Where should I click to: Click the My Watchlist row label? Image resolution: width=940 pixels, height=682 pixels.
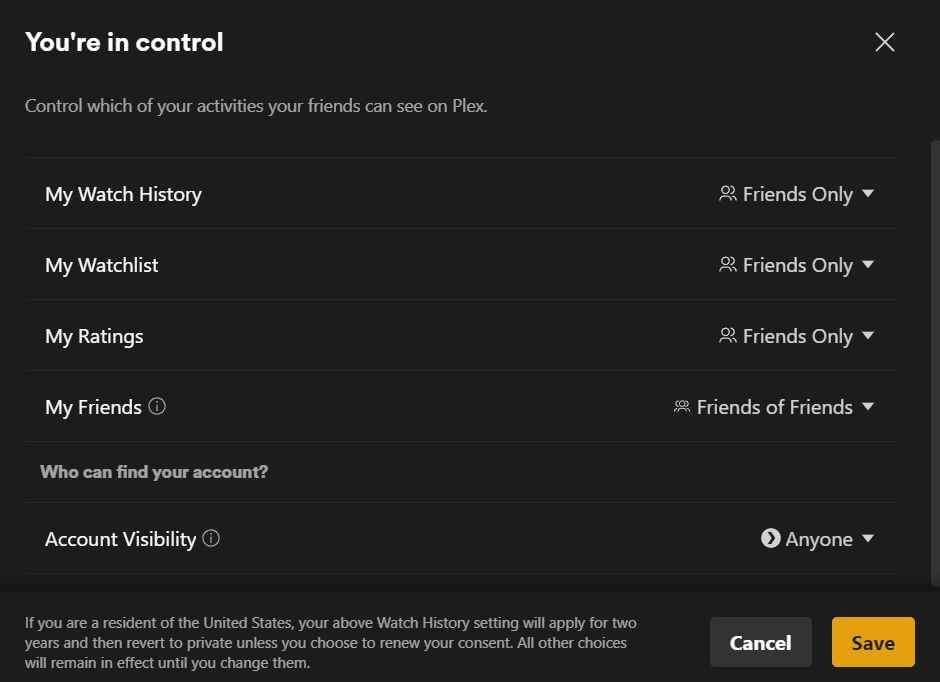(x=102, y=265)
